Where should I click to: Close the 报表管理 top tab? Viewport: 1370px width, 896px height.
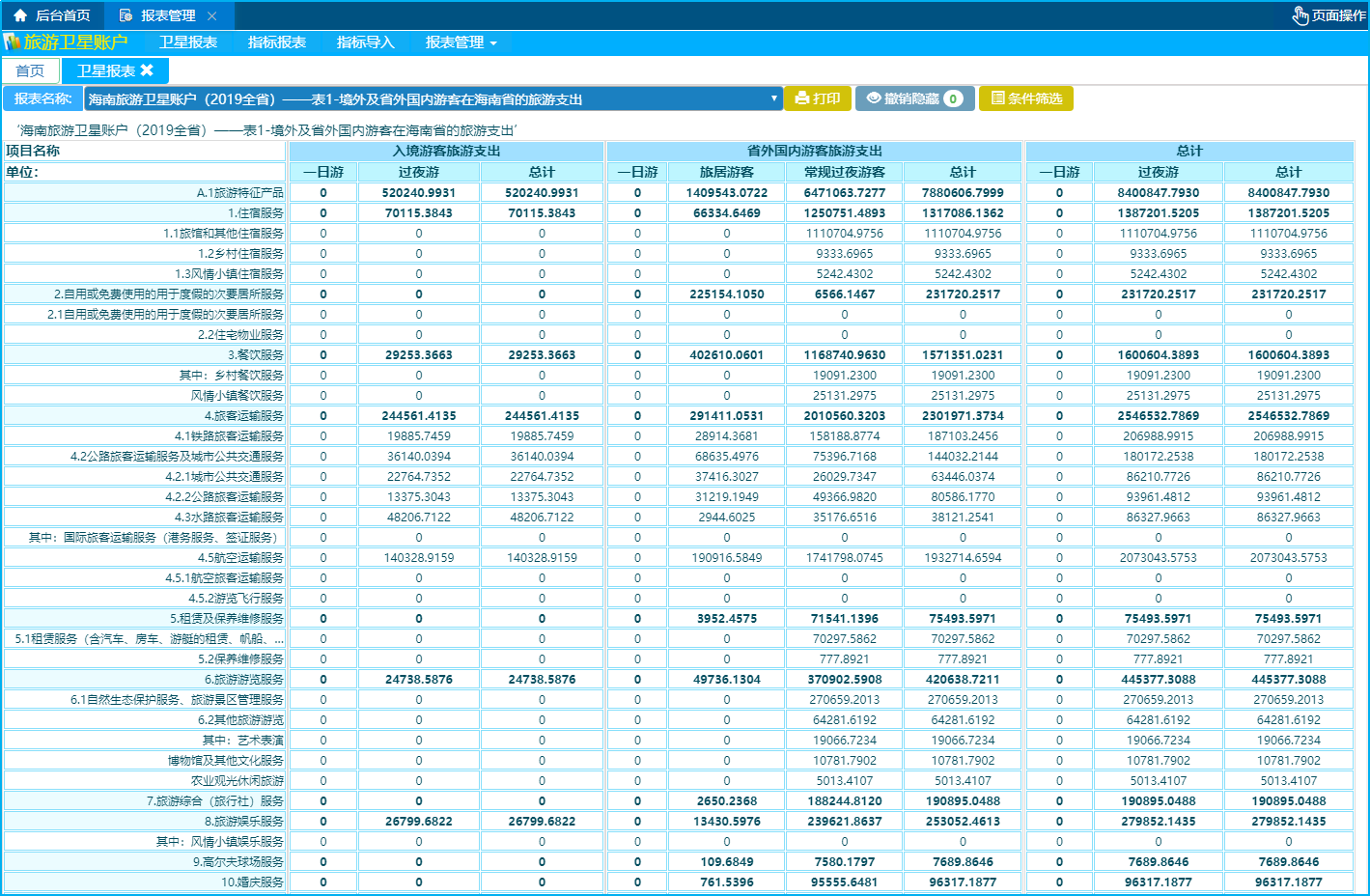click(212, 15)
